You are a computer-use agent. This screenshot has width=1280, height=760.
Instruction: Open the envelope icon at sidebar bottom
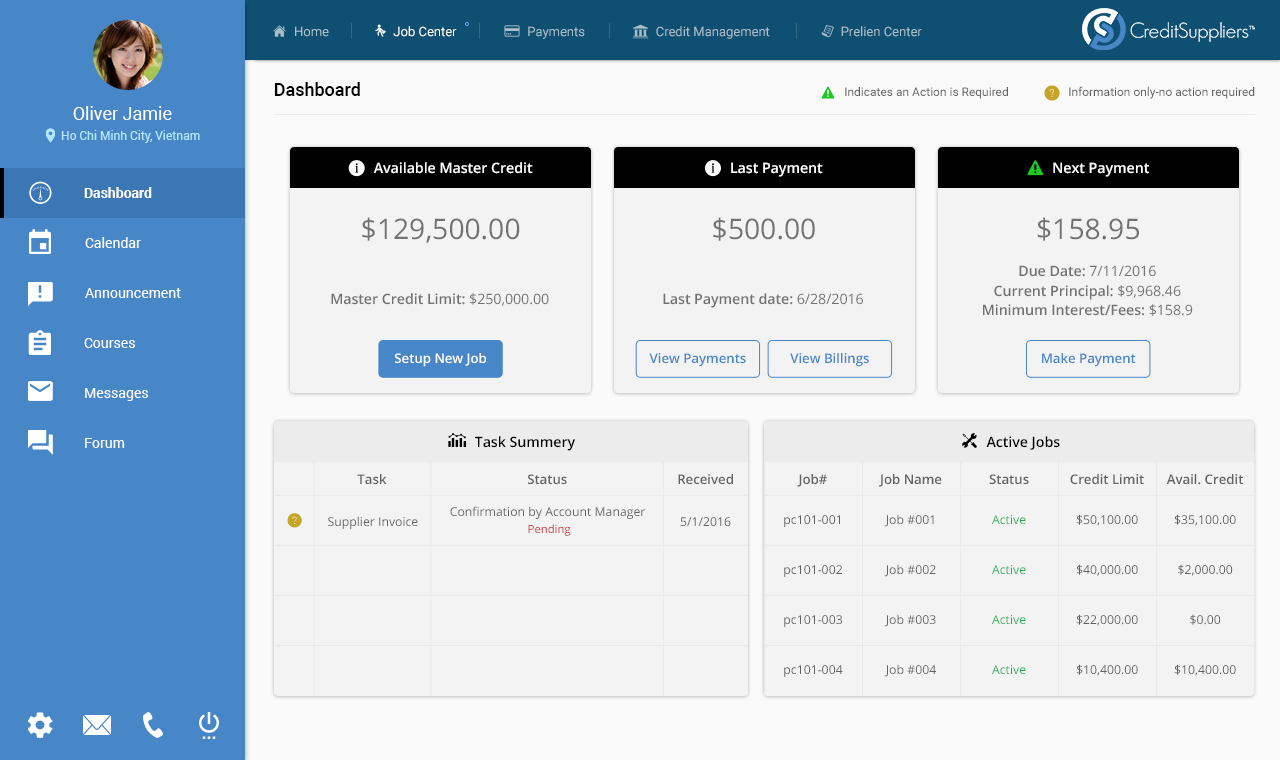(x=97, y=725)
